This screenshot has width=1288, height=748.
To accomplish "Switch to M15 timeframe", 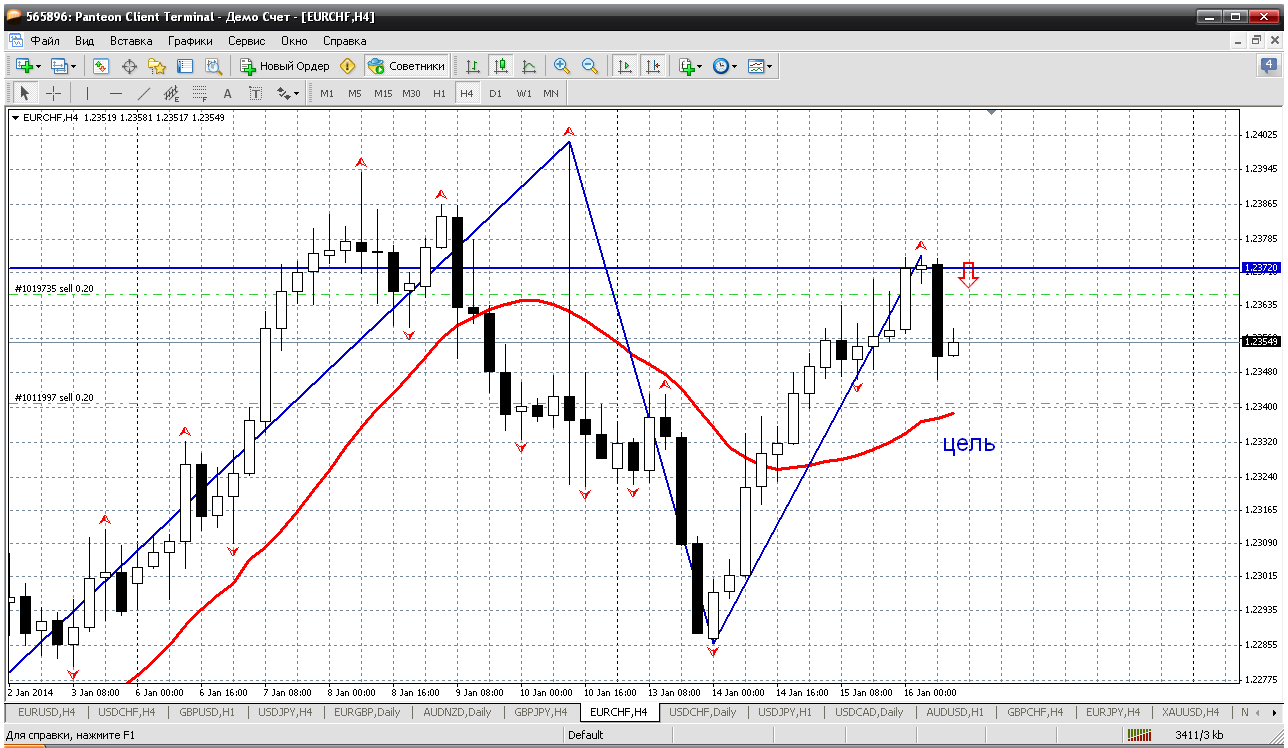I will (383, 93).
